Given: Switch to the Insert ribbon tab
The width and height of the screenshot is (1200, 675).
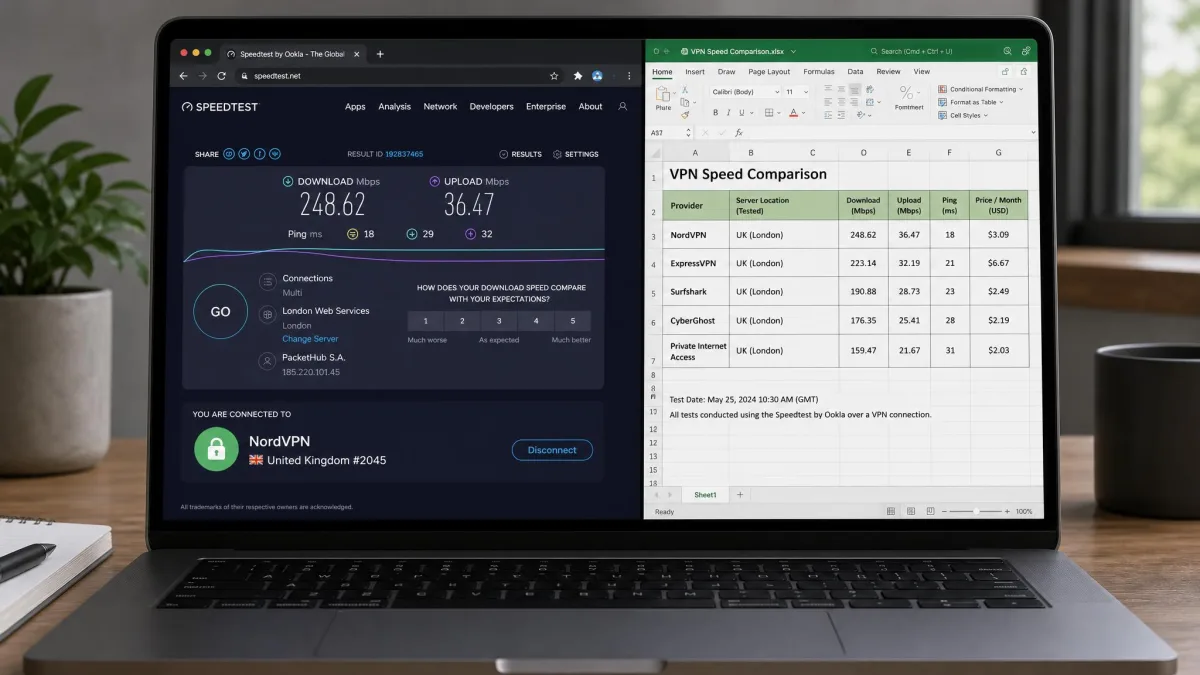Looking at the screenshot, I should 695,72.
